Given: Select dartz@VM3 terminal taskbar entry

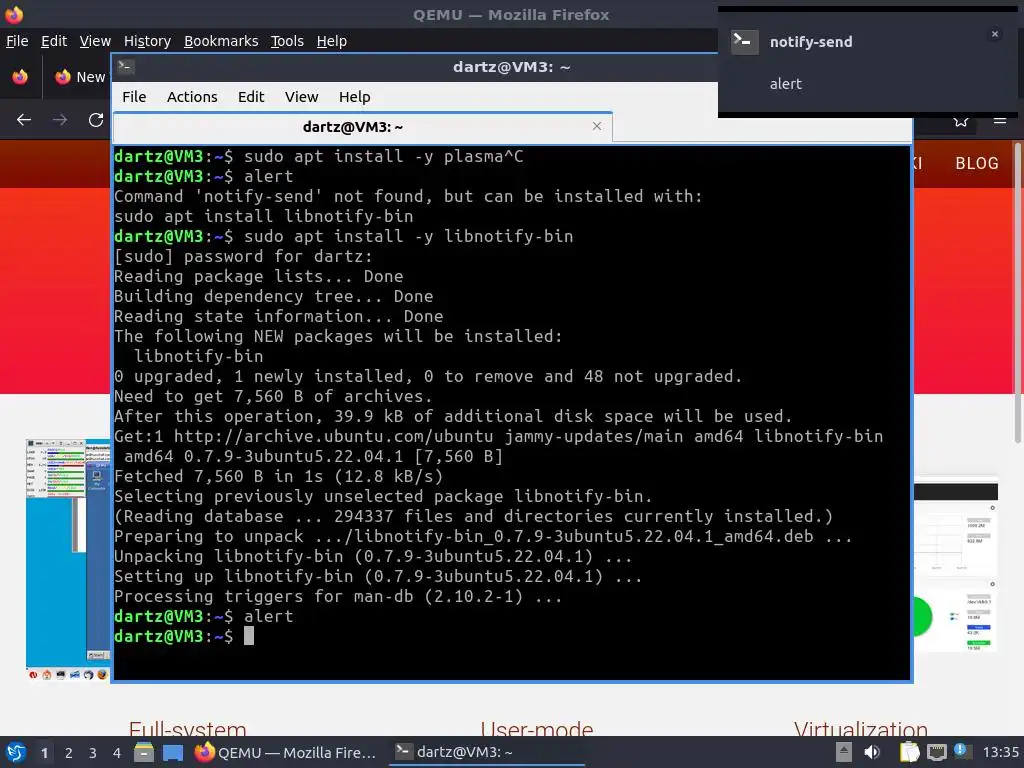Looking at the screenshot, I should coord(487,752).
